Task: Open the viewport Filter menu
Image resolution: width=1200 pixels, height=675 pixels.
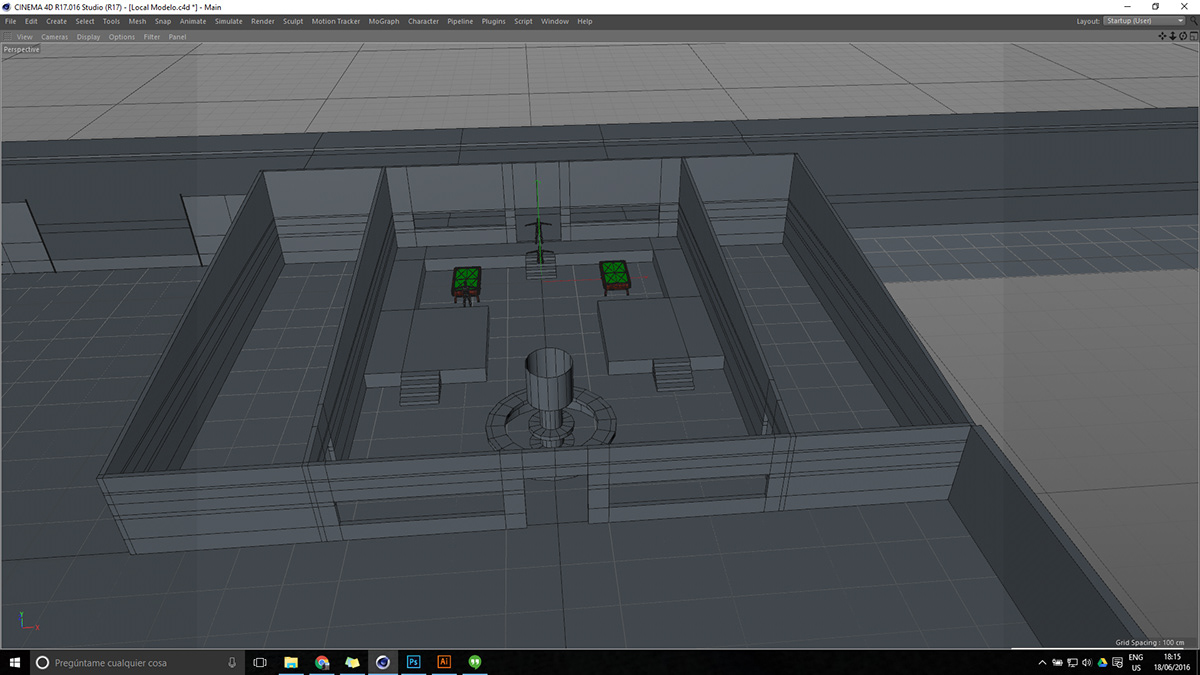Action: coord(151,37)
